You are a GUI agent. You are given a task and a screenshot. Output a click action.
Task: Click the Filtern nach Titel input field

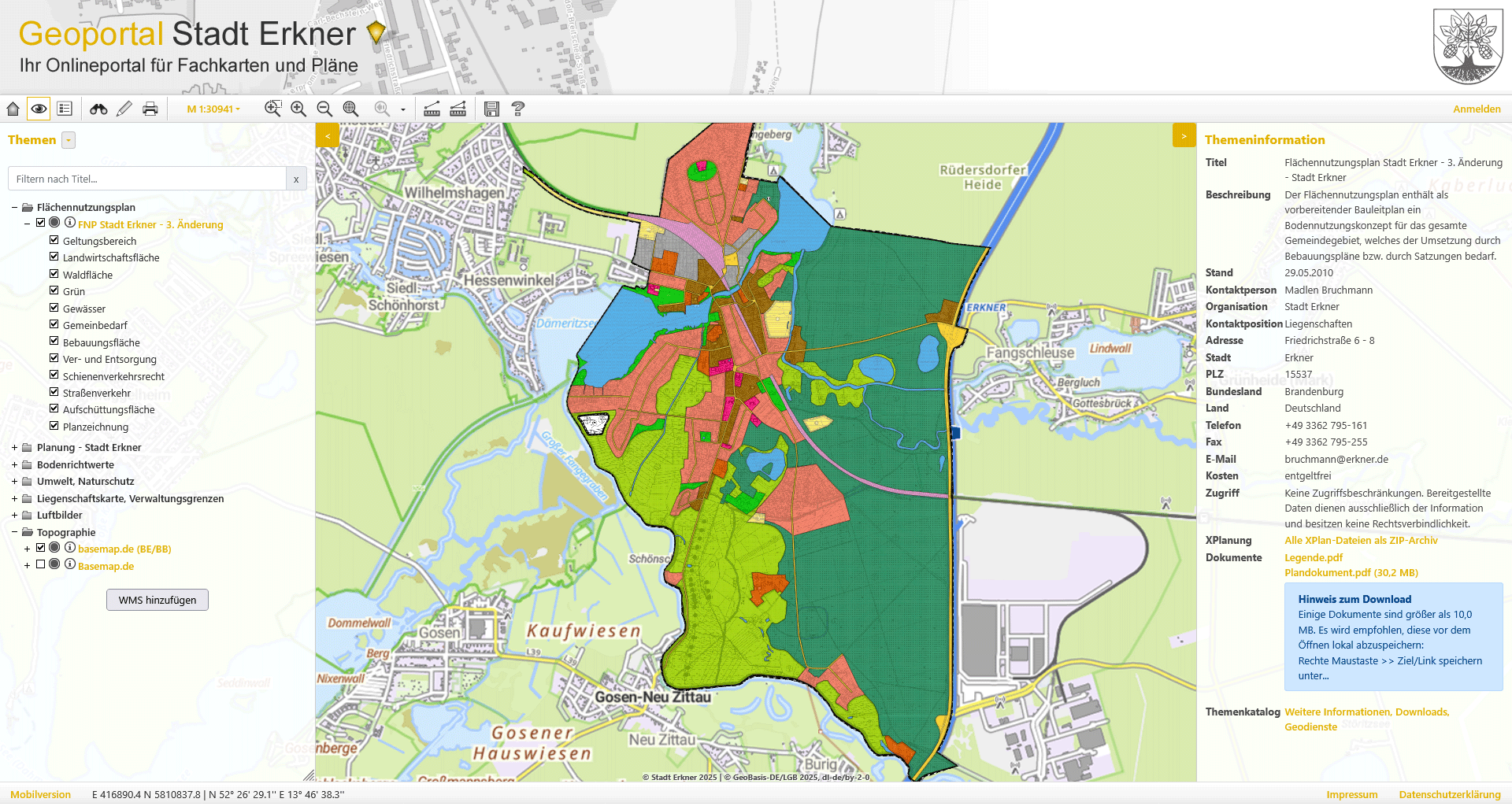pos(147,179)
